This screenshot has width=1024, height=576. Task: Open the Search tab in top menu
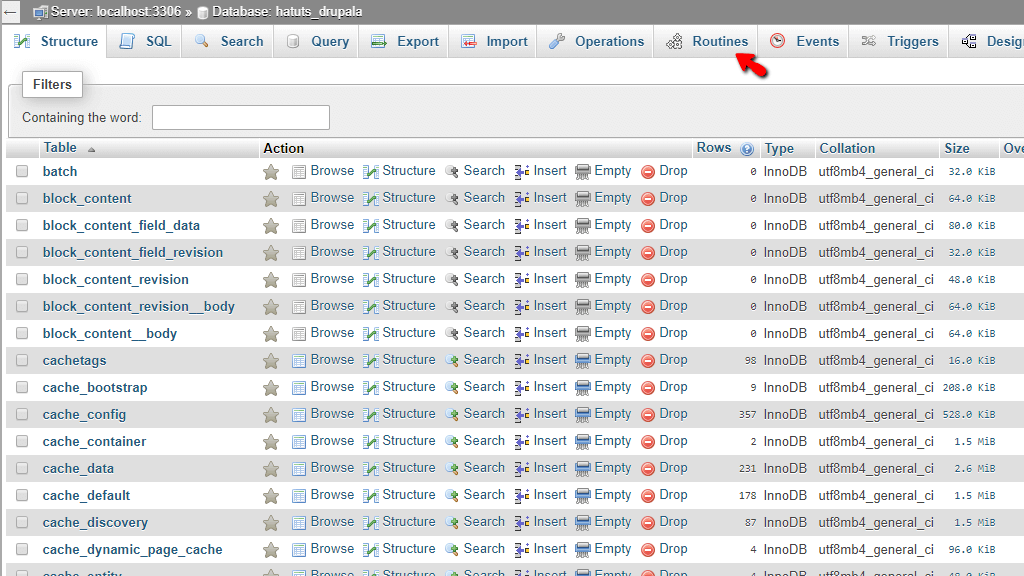tap(229, 41)
